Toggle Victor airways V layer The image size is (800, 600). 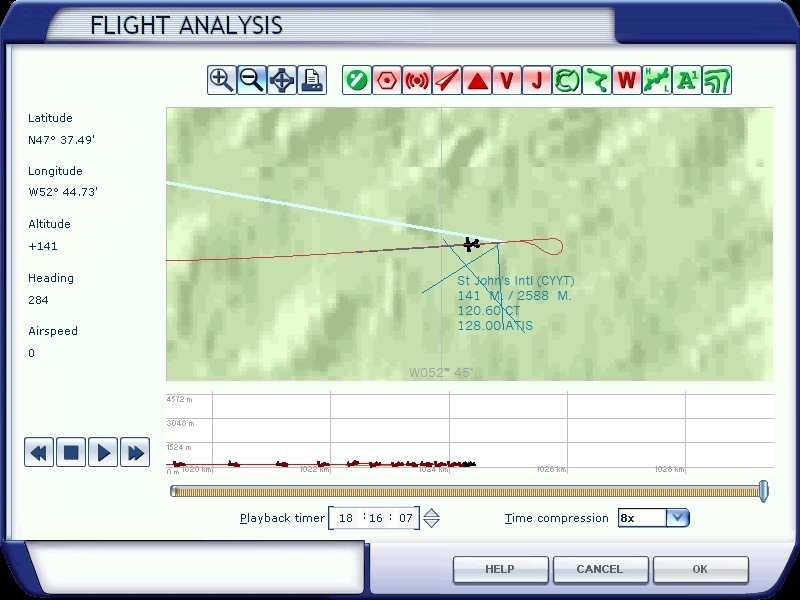click(507, 80)
